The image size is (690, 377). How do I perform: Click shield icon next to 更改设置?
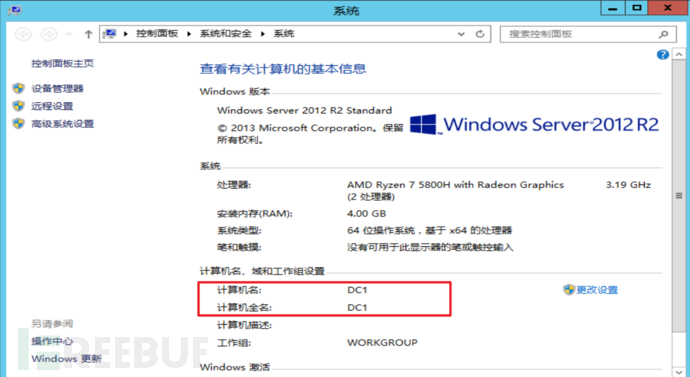tap(569, 289)
